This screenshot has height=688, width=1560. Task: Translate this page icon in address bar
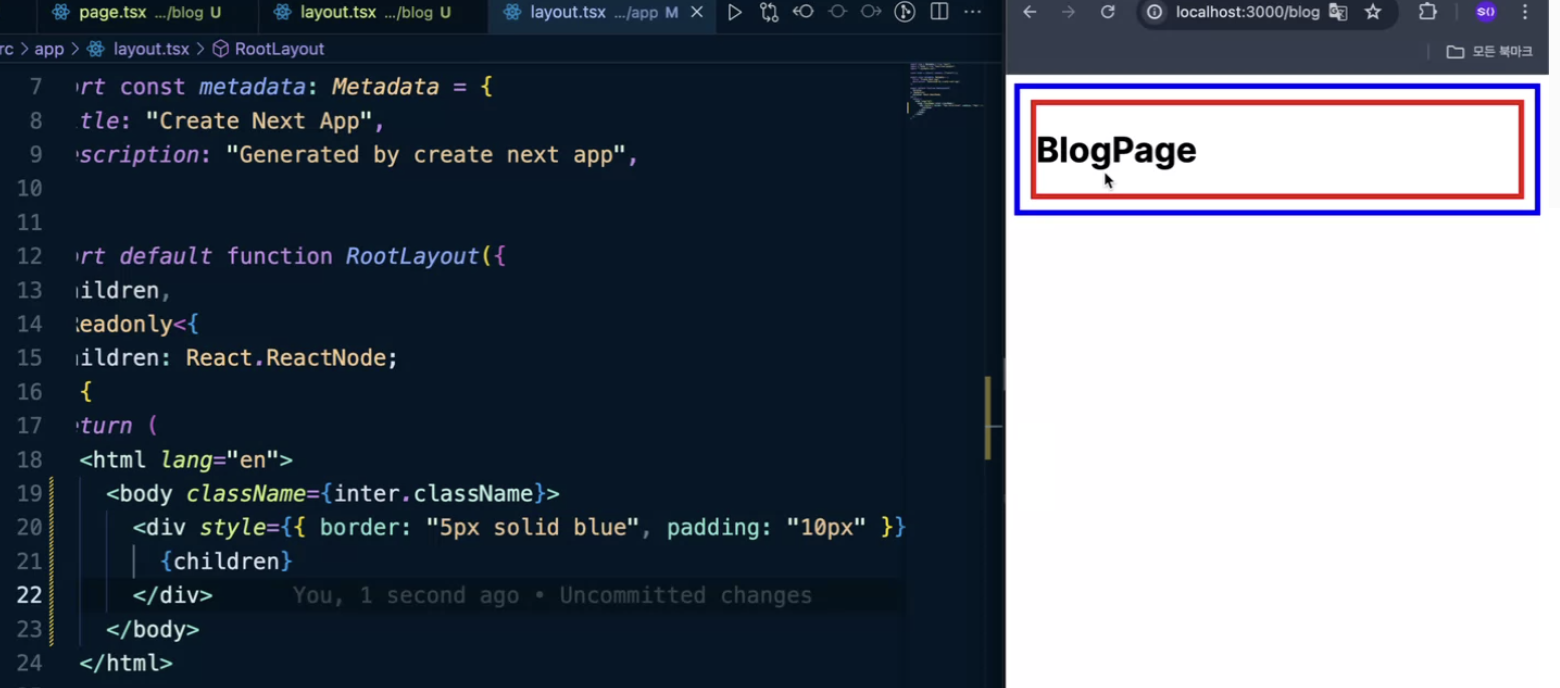(x=1338, y=12)
